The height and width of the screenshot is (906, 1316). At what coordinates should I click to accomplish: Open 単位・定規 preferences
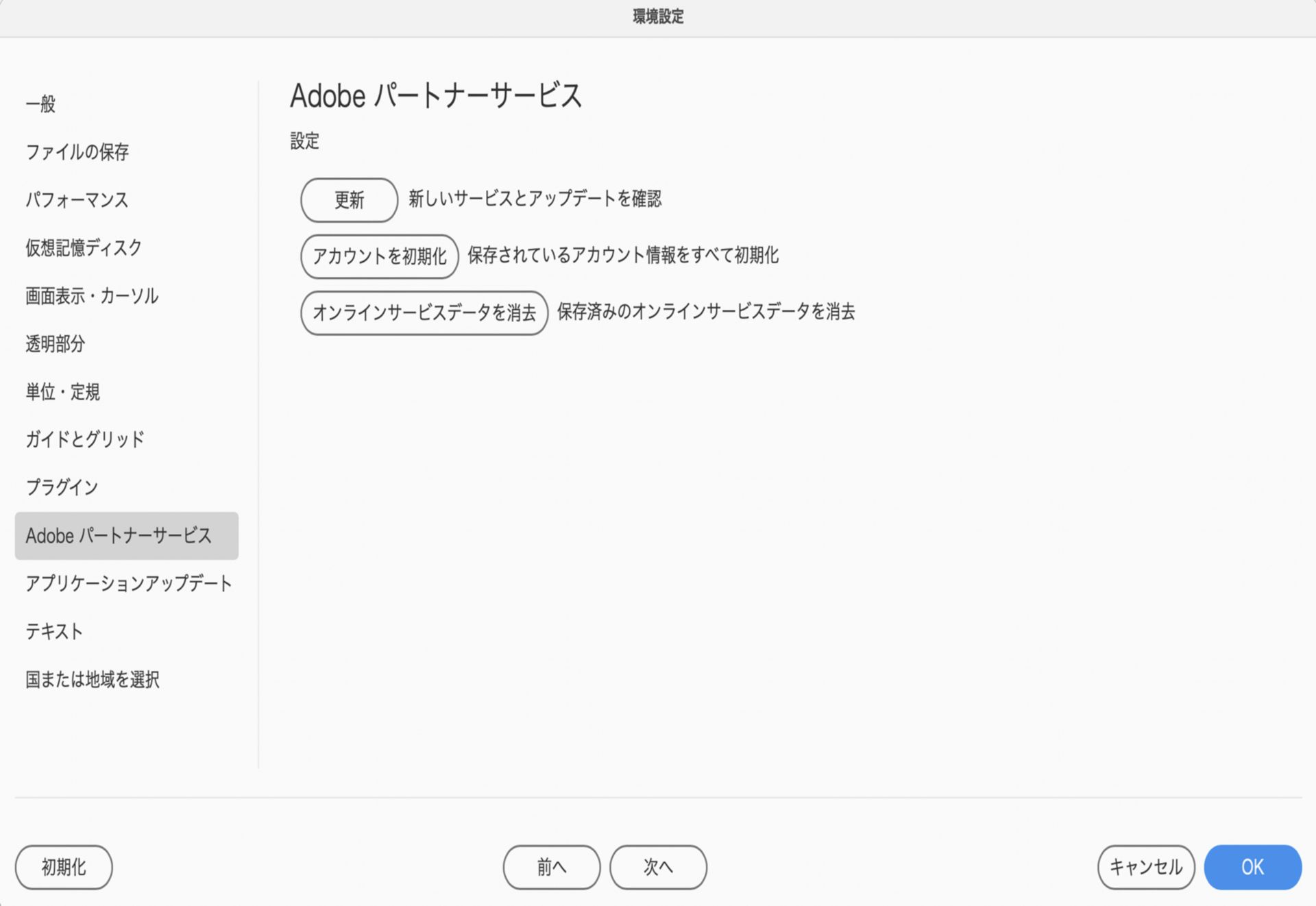point(62,392)
